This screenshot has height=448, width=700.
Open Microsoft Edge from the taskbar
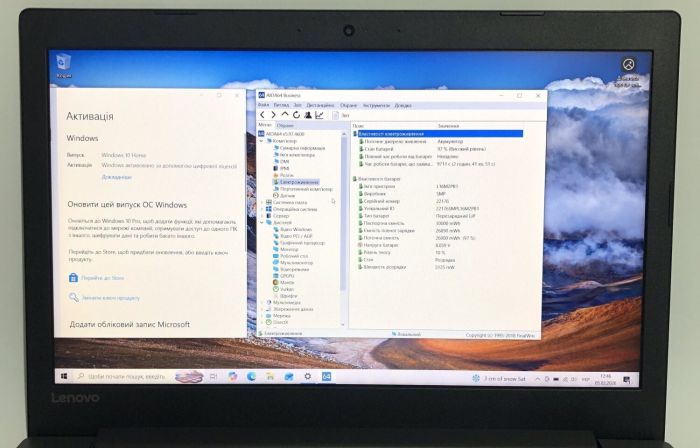tap(251, 376)
